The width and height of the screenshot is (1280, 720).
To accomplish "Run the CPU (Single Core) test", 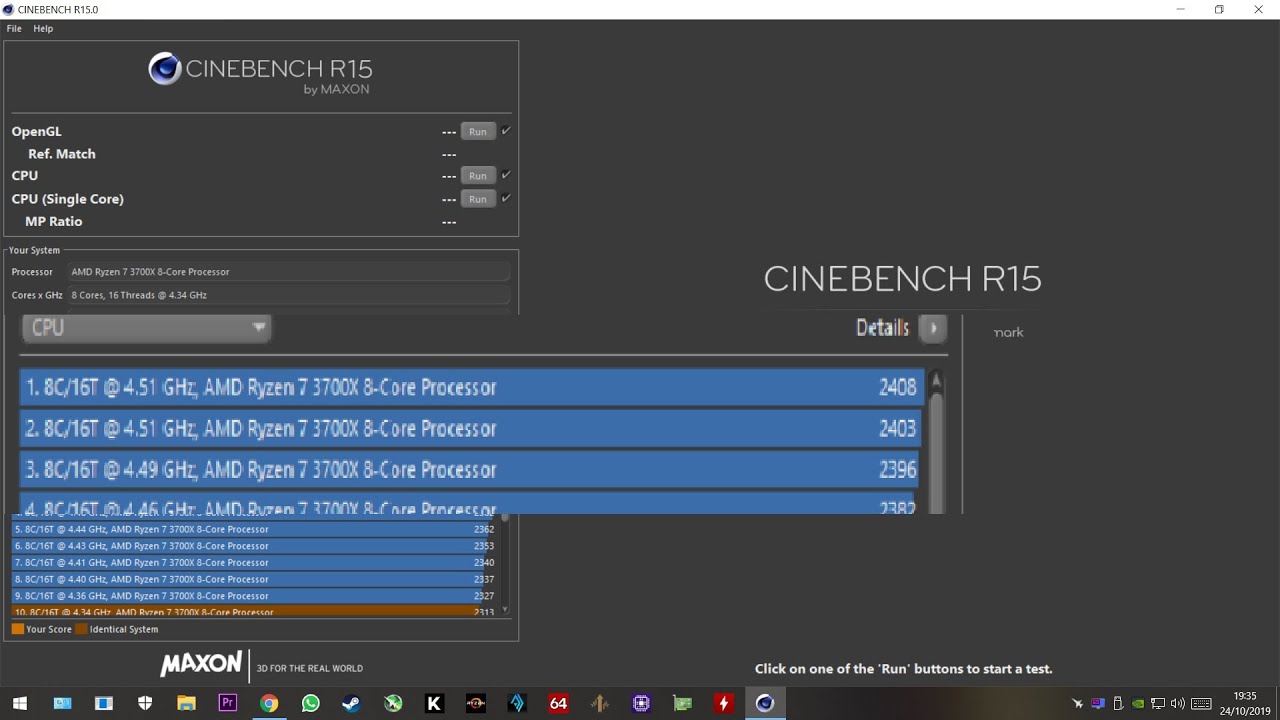I will click(x=478, y=199).
